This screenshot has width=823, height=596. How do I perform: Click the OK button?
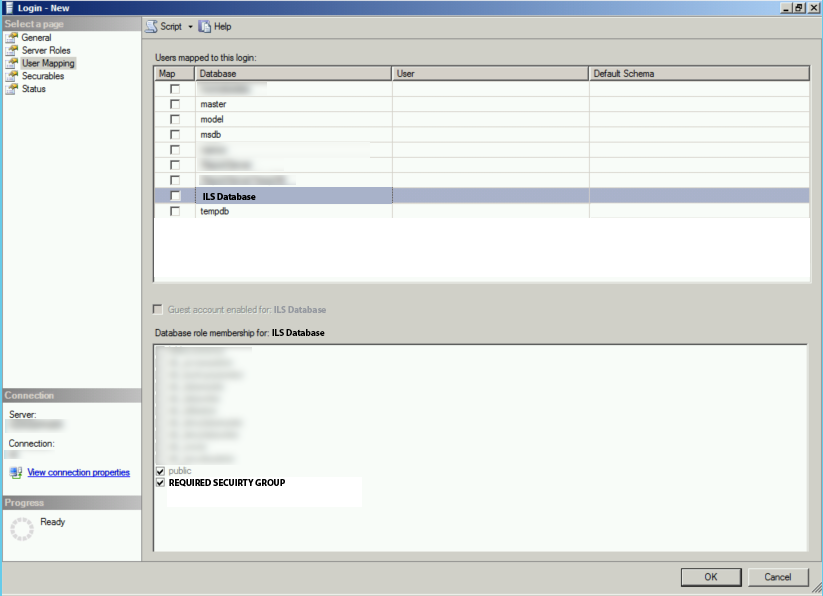710,576
